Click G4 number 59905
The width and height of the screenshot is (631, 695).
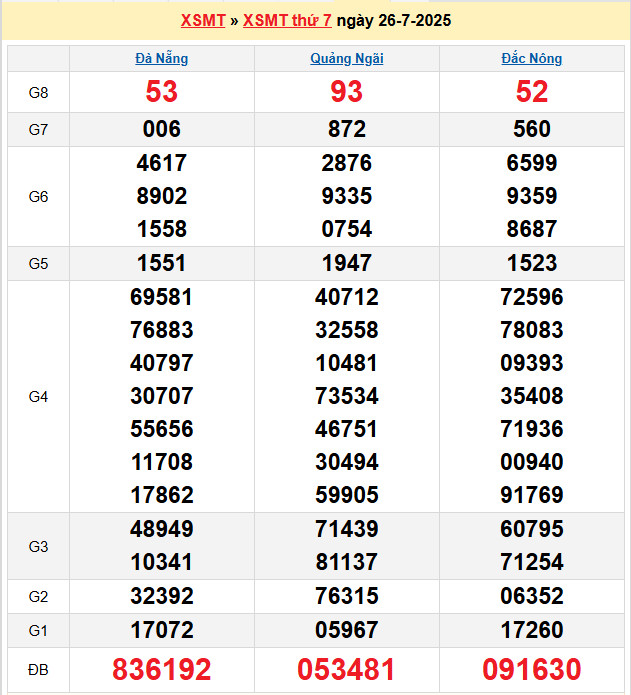click(x=347, y=495)
